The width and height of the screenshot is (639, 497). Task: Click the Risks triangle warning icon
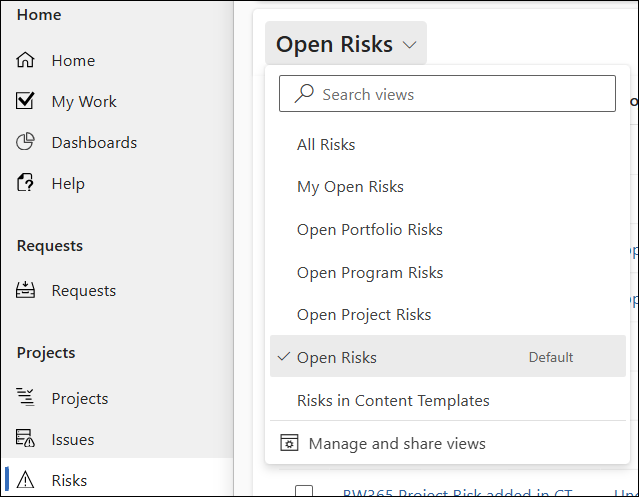(26, 480)
